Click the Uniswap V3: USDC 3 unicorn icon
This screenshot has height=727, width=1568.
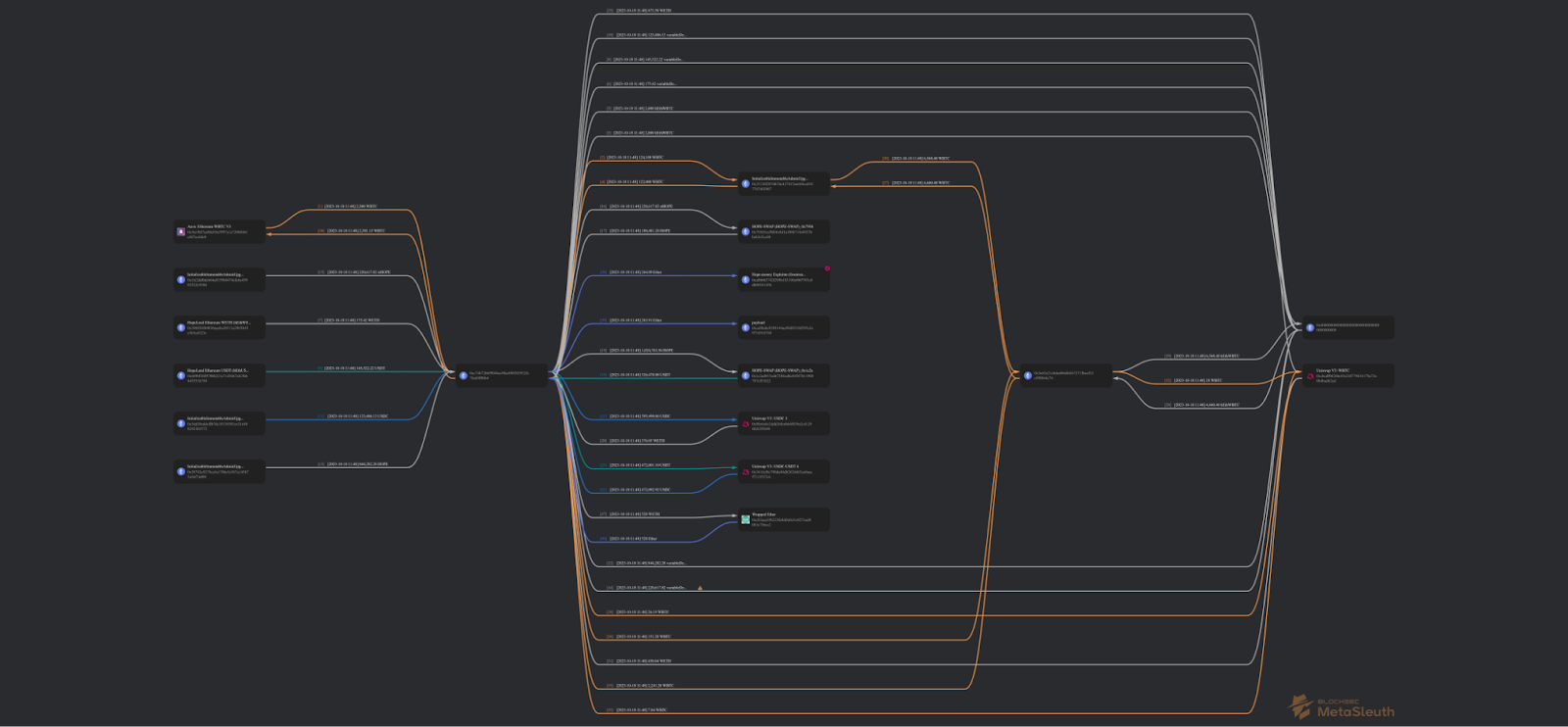[x=746, y=424]
